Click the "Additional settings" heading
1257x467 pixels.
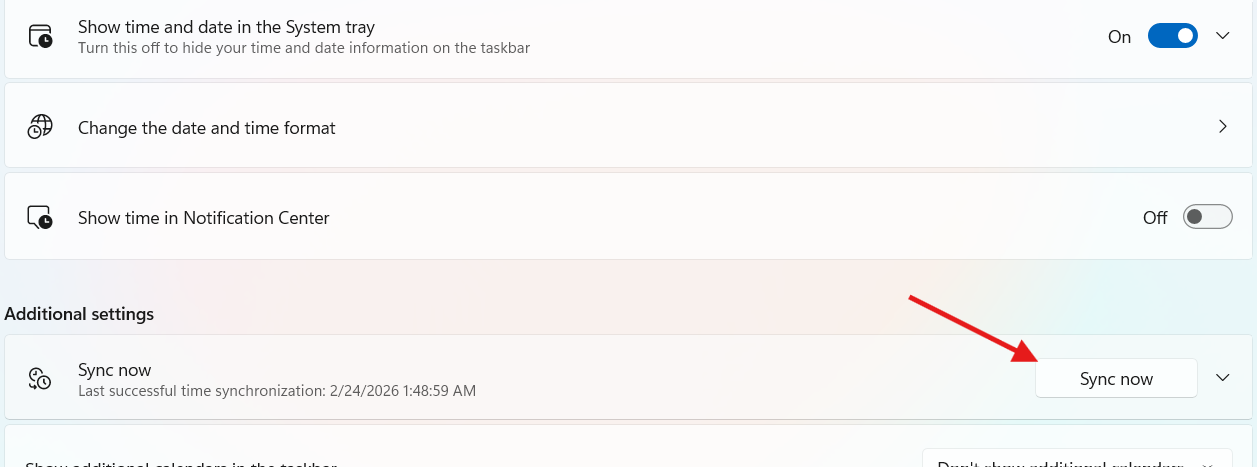[x=79, y=314]
